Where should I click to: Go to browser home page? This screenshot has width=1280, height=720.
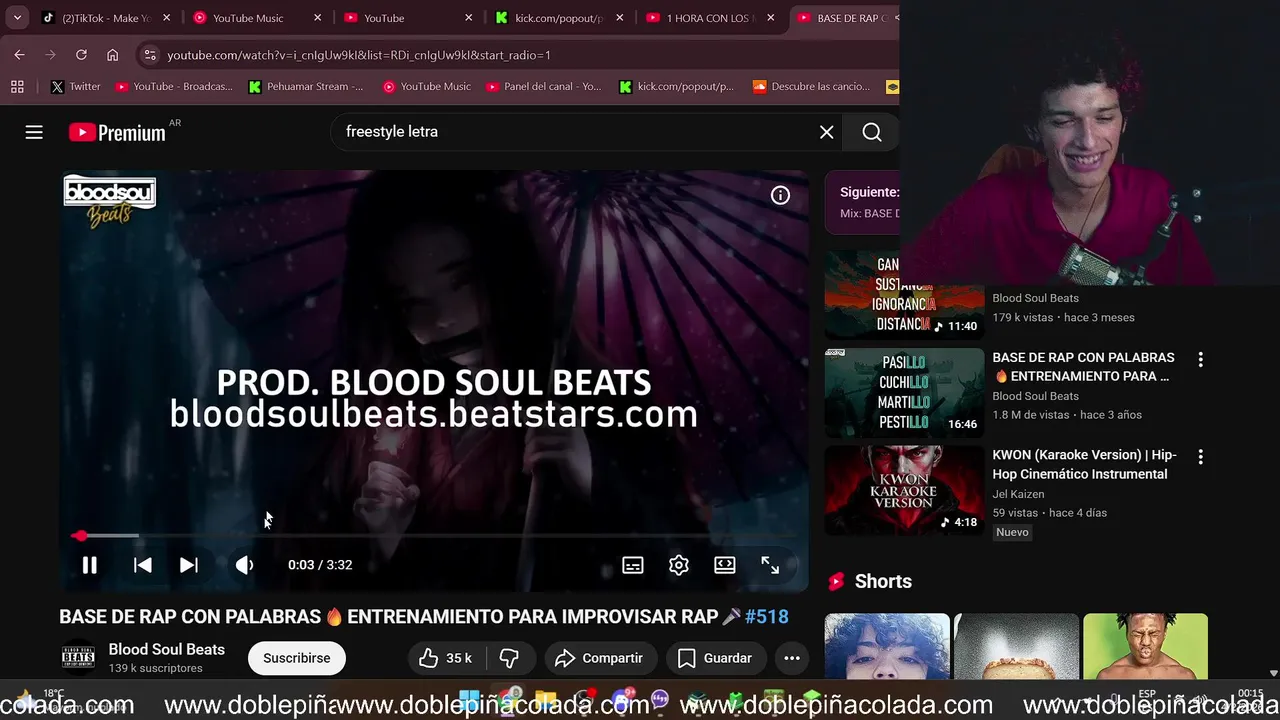pyautogui.click(x=112, y=55)
